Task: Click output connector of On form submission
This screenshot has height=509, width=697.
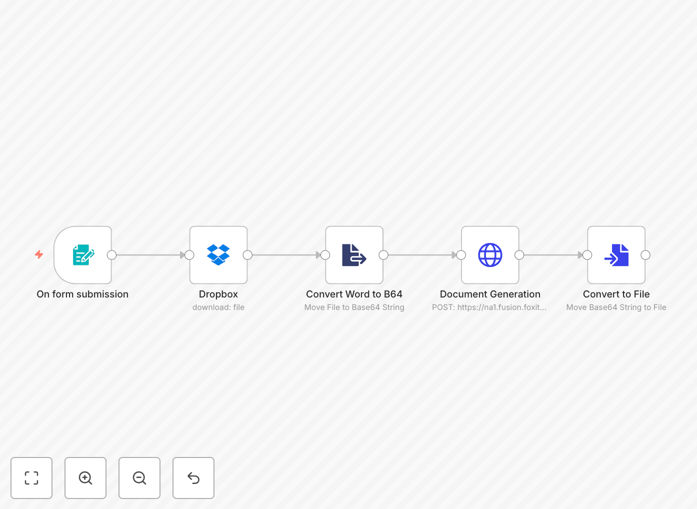Action: [x=112, y=255]
